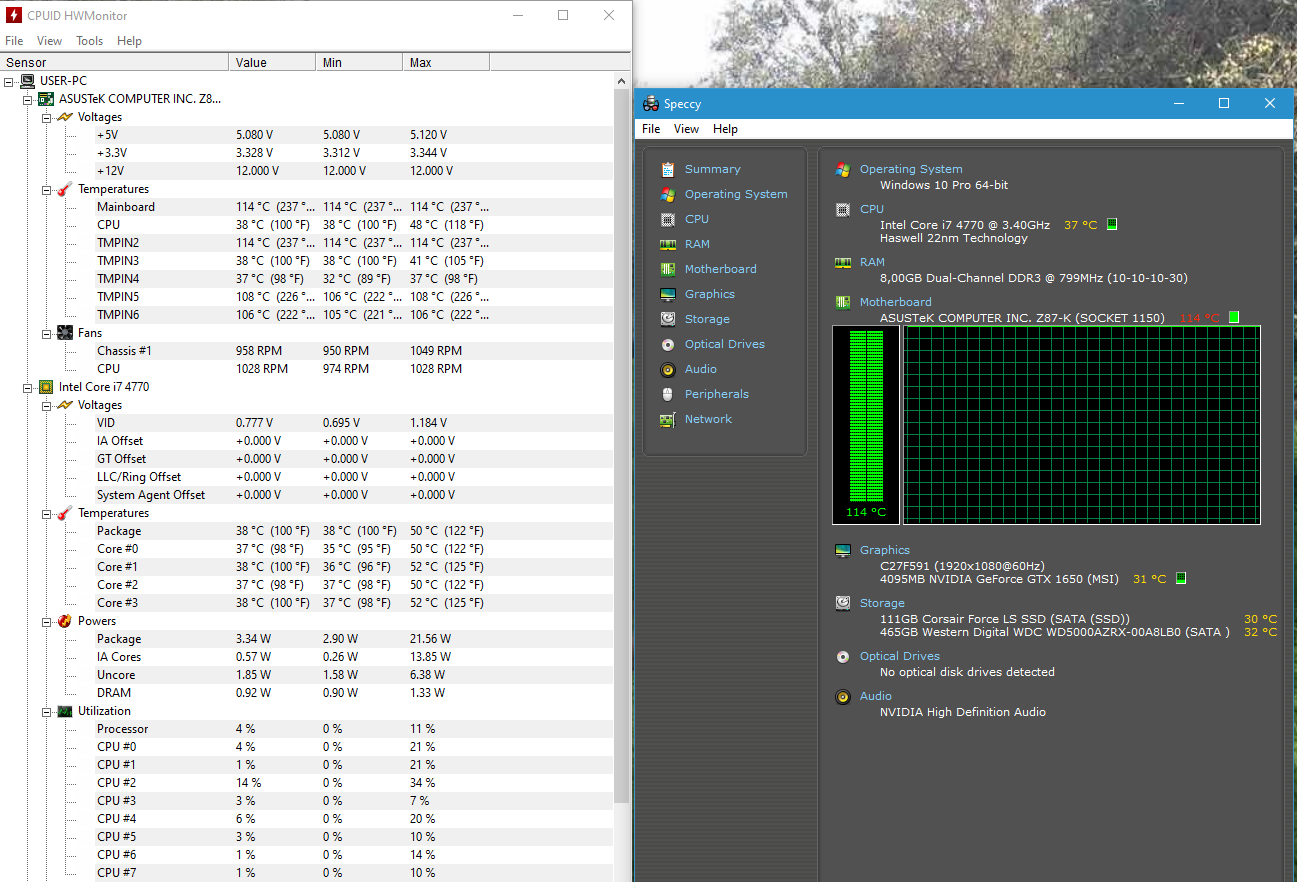Click the Graphics monitor icon in Speccy sidebar
This screenshot has height=882, width=1297.
[x=667, y=294]
